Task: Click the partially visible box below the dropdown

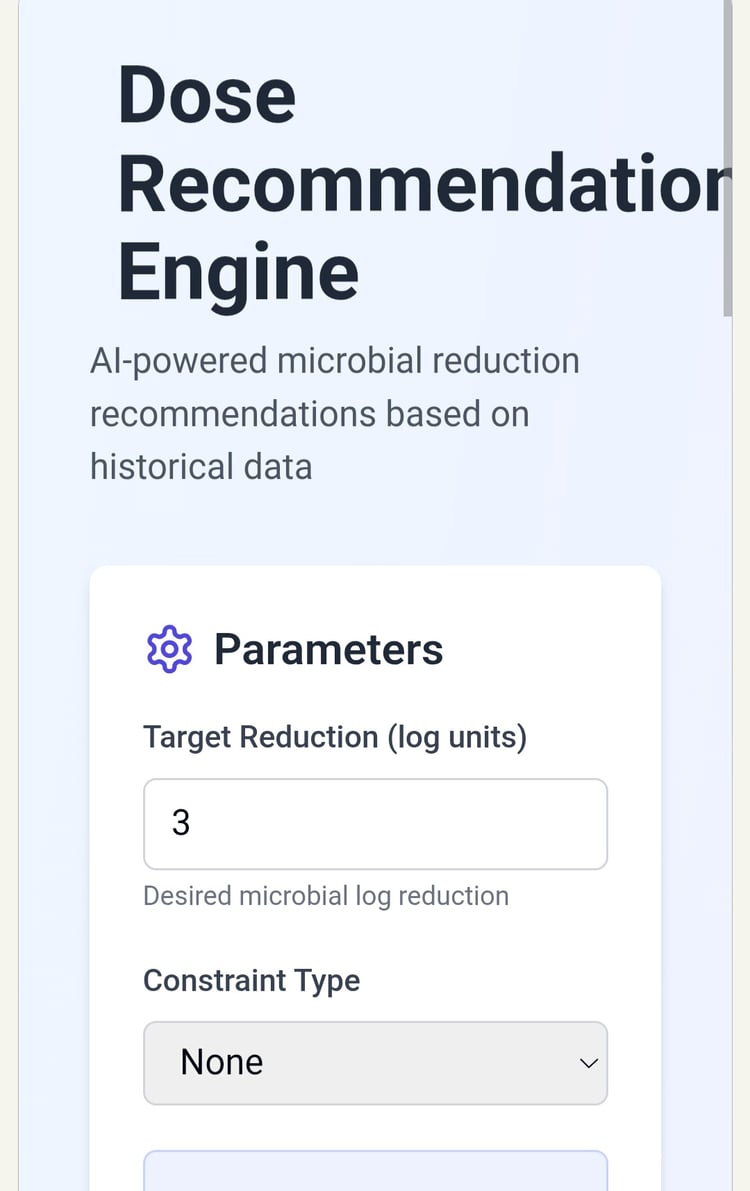Action: pyautogui.click(x=375, y=1171)
